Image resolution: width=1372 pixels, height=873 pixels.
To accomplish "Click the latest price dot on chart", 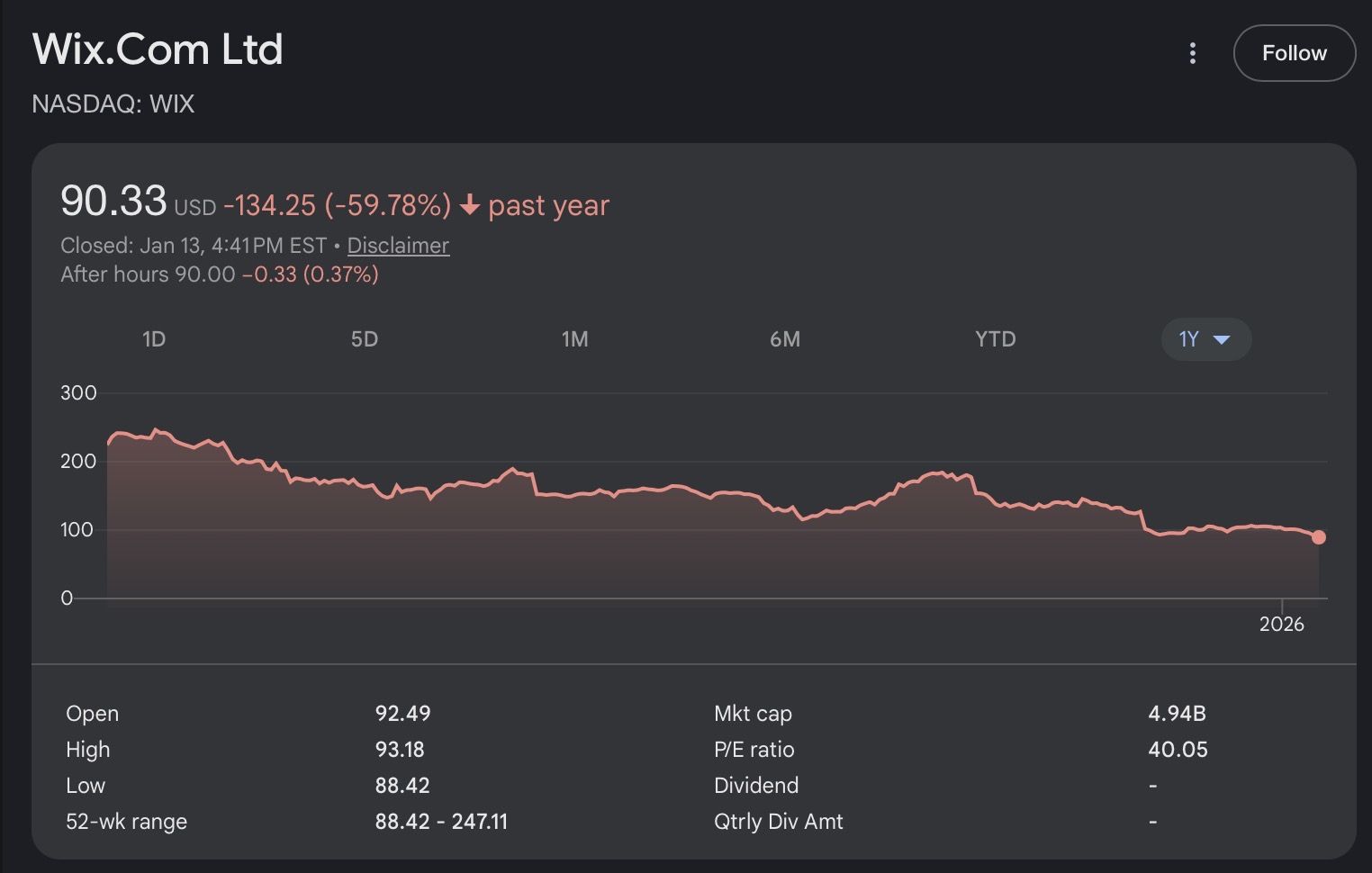I will [x=1319, y=537].
